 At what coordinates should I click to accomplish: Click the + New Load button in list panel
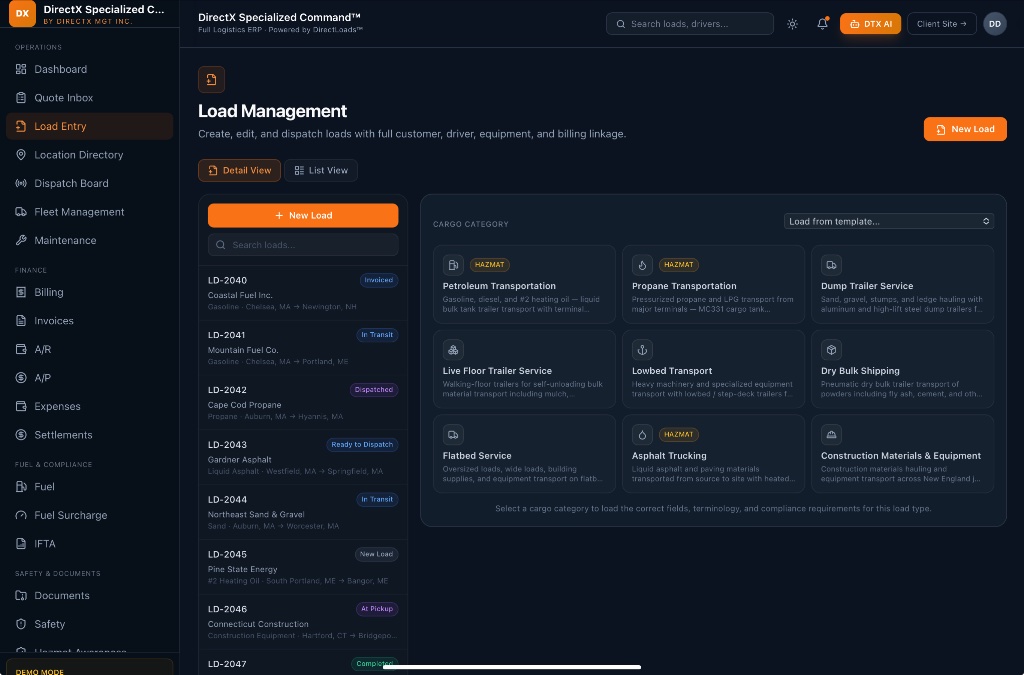(x=303, y=215)
